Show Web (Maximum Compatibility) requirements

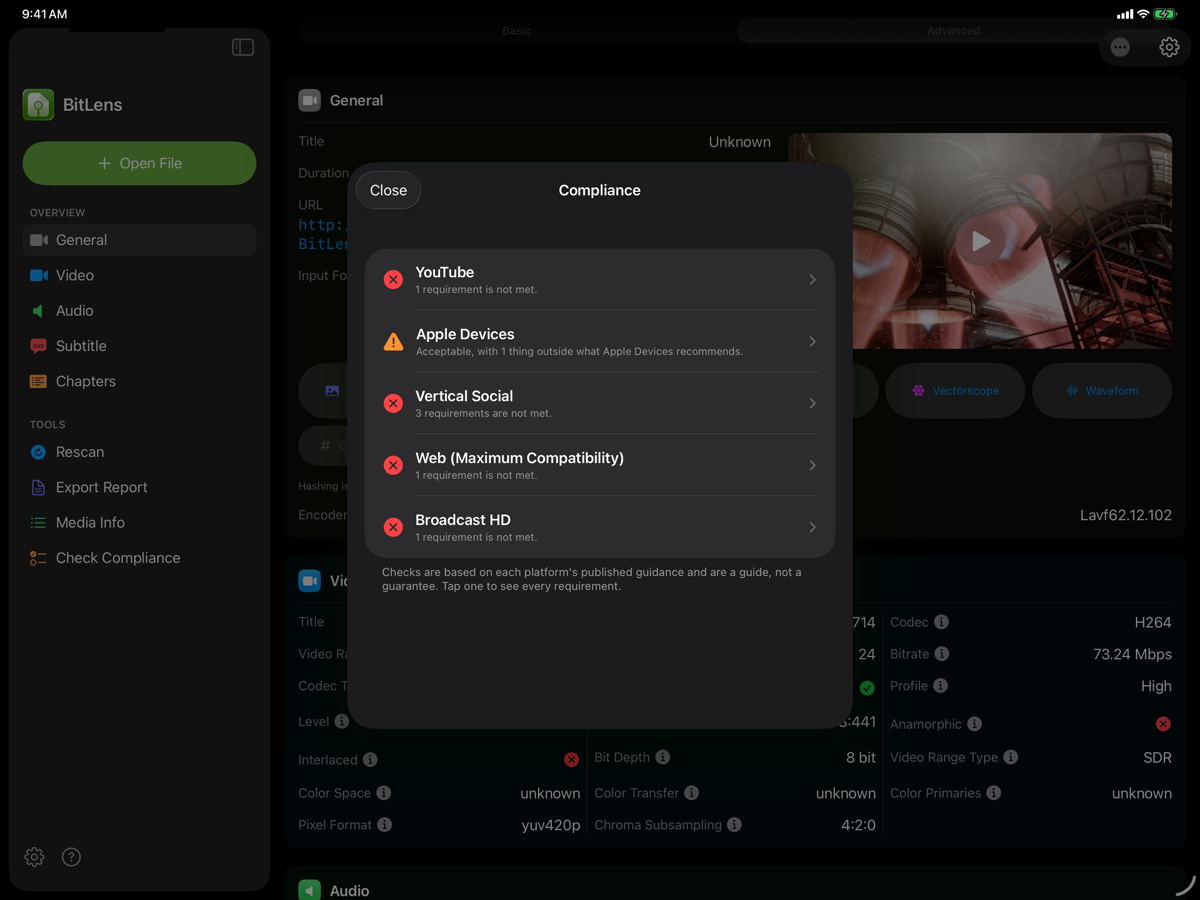pyautogui.click(x=600, y=466)
